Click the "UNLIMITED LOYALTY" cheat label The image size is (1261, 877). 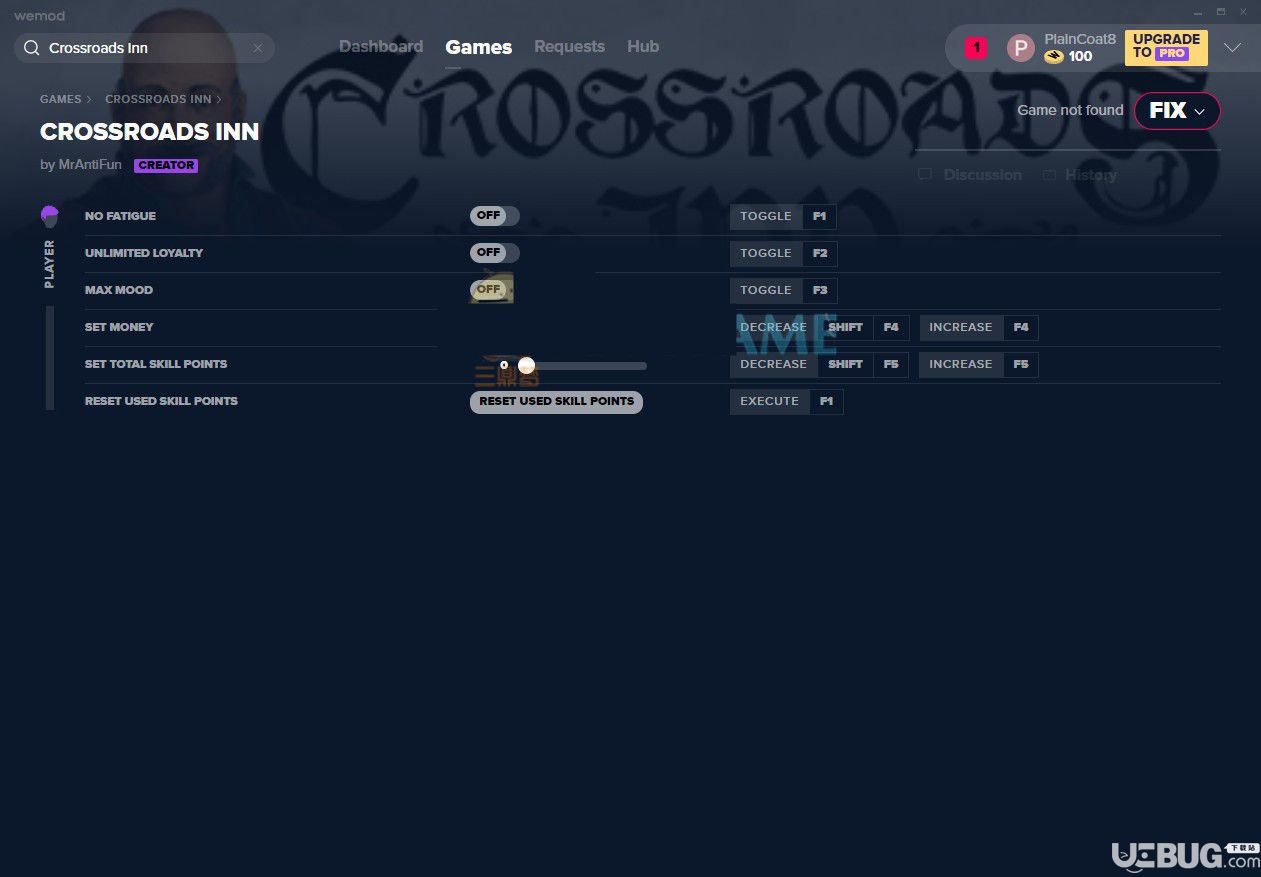[x=144, y=253]
